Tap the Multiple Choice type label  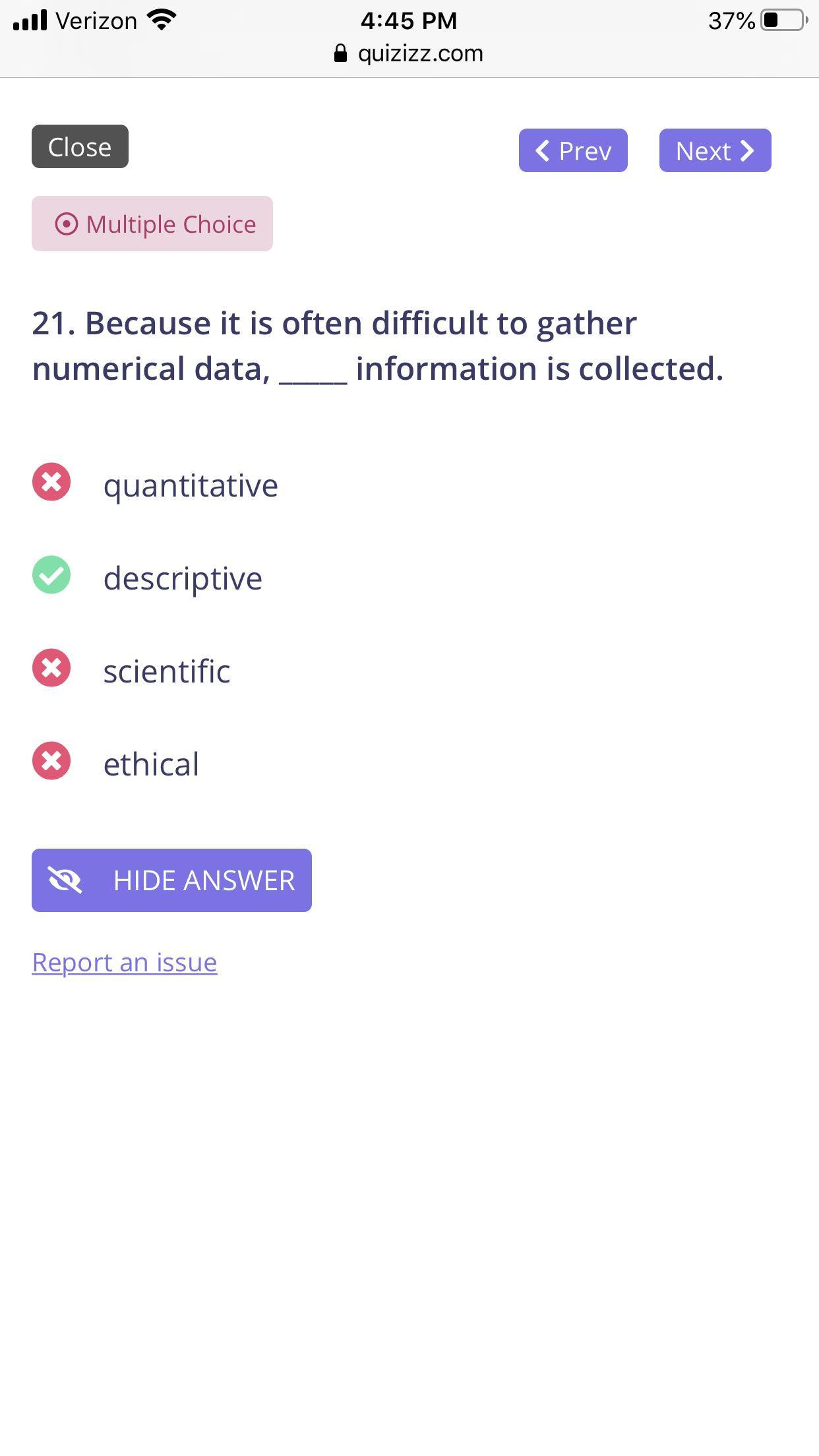coord(171,224)
